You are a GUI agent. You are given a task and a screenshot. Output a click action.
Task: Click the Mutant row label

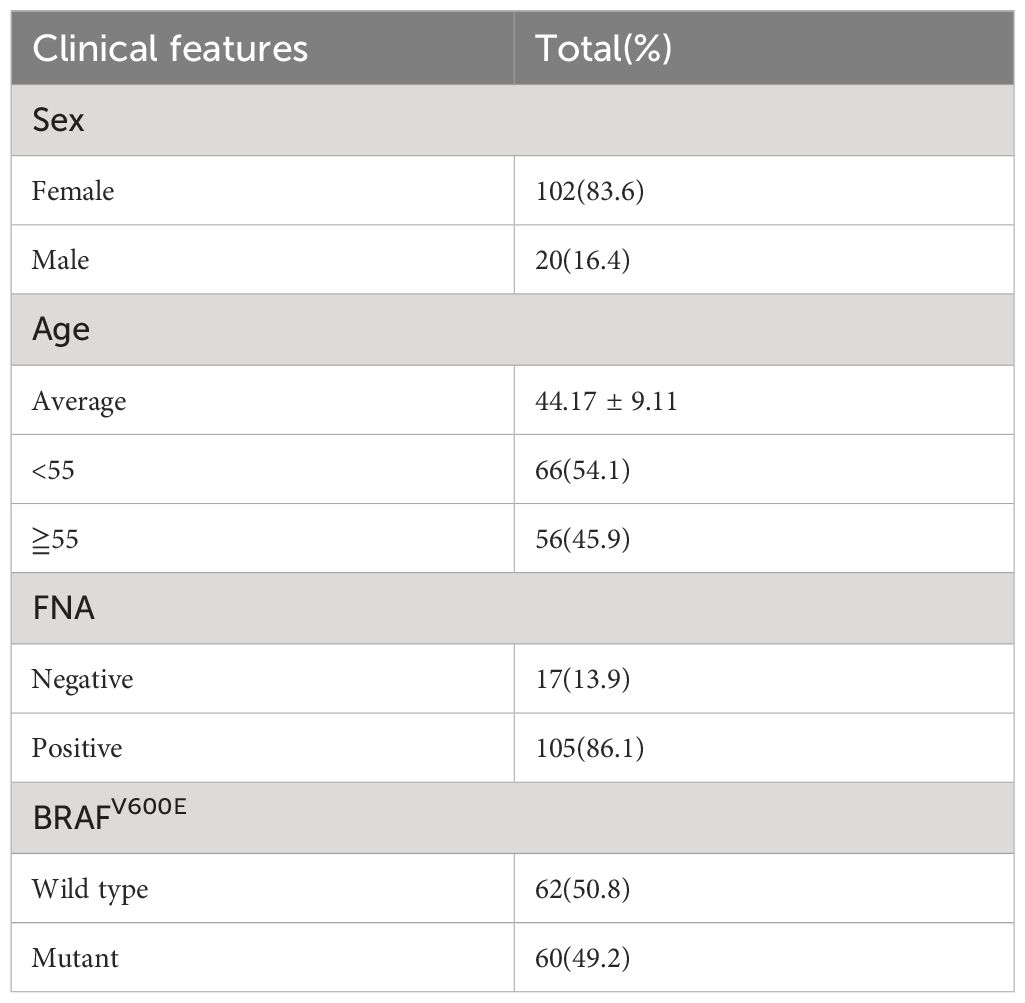coord(75,958)
